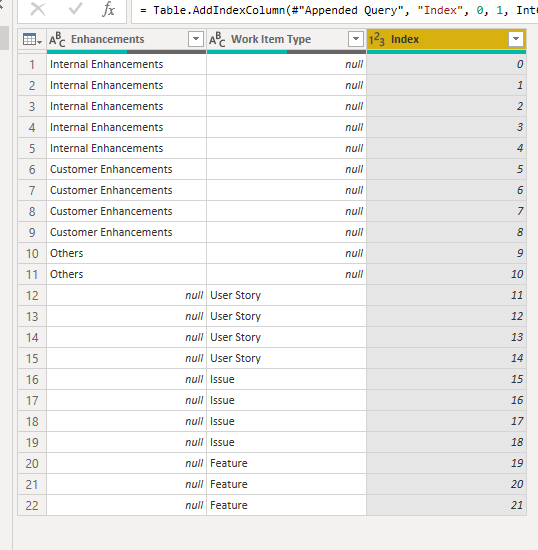
Task: Click Index value 13 cell
Action: [x=446, y=337]
